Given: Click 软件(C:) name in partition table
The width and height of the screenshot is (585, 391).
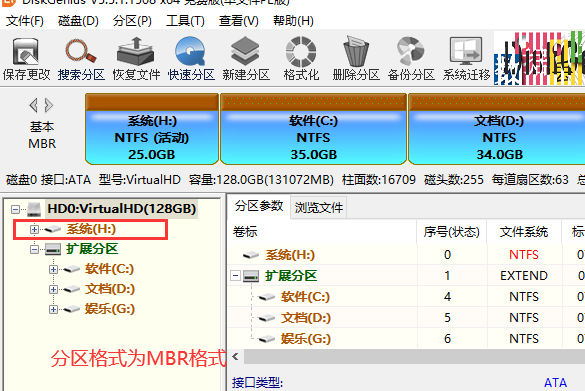Looking at the screenshot, I should click(305, 297).
